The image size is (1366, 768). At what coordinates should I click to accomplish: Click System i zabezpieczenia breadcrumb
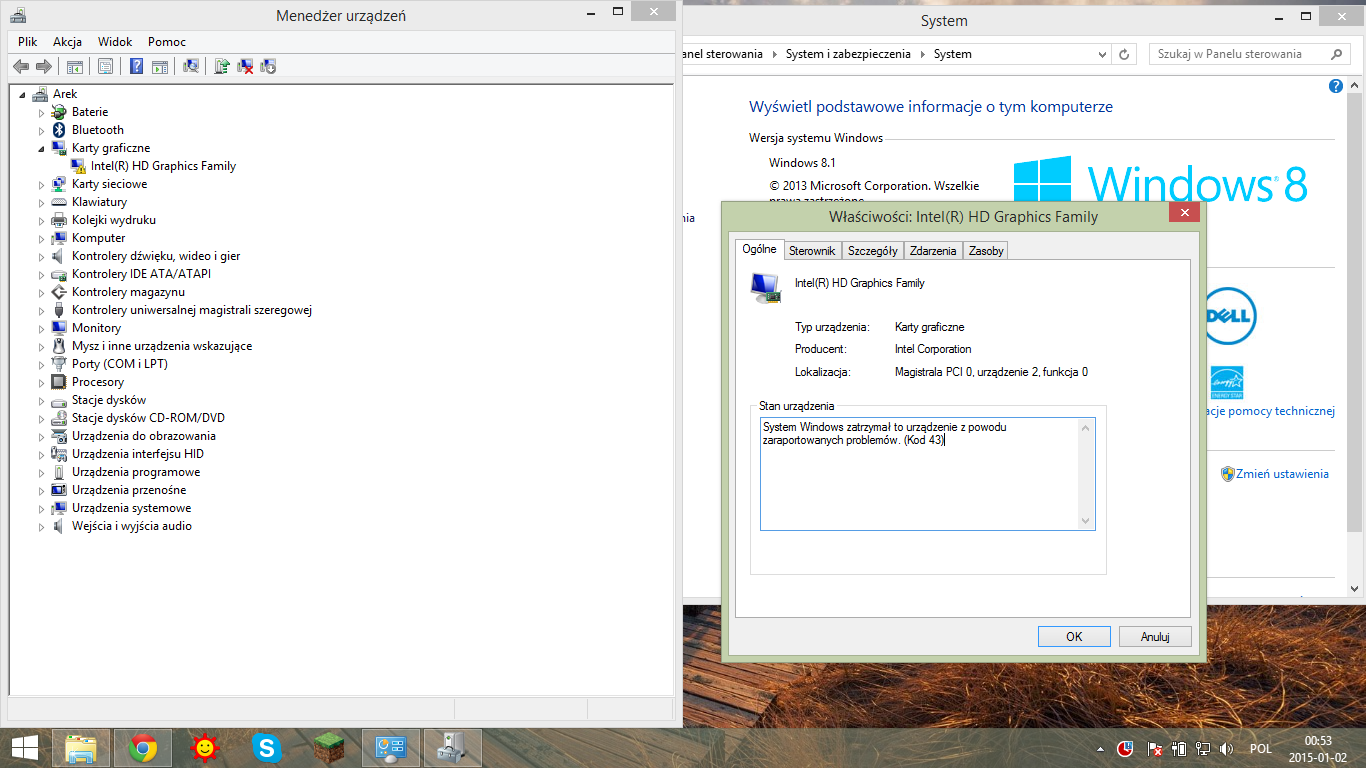click(848, 54)
